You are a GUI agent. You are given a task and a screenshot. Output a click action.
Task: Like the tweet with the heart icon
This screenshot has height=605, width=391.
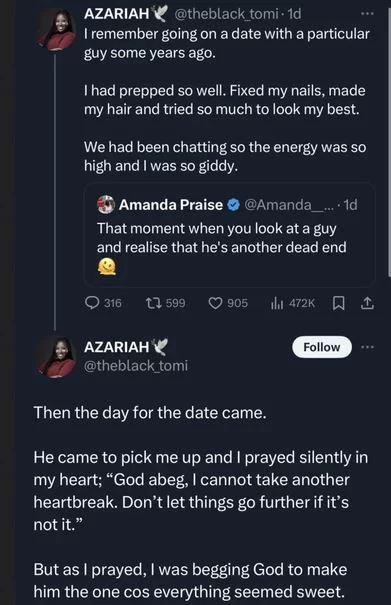point(215,303)
